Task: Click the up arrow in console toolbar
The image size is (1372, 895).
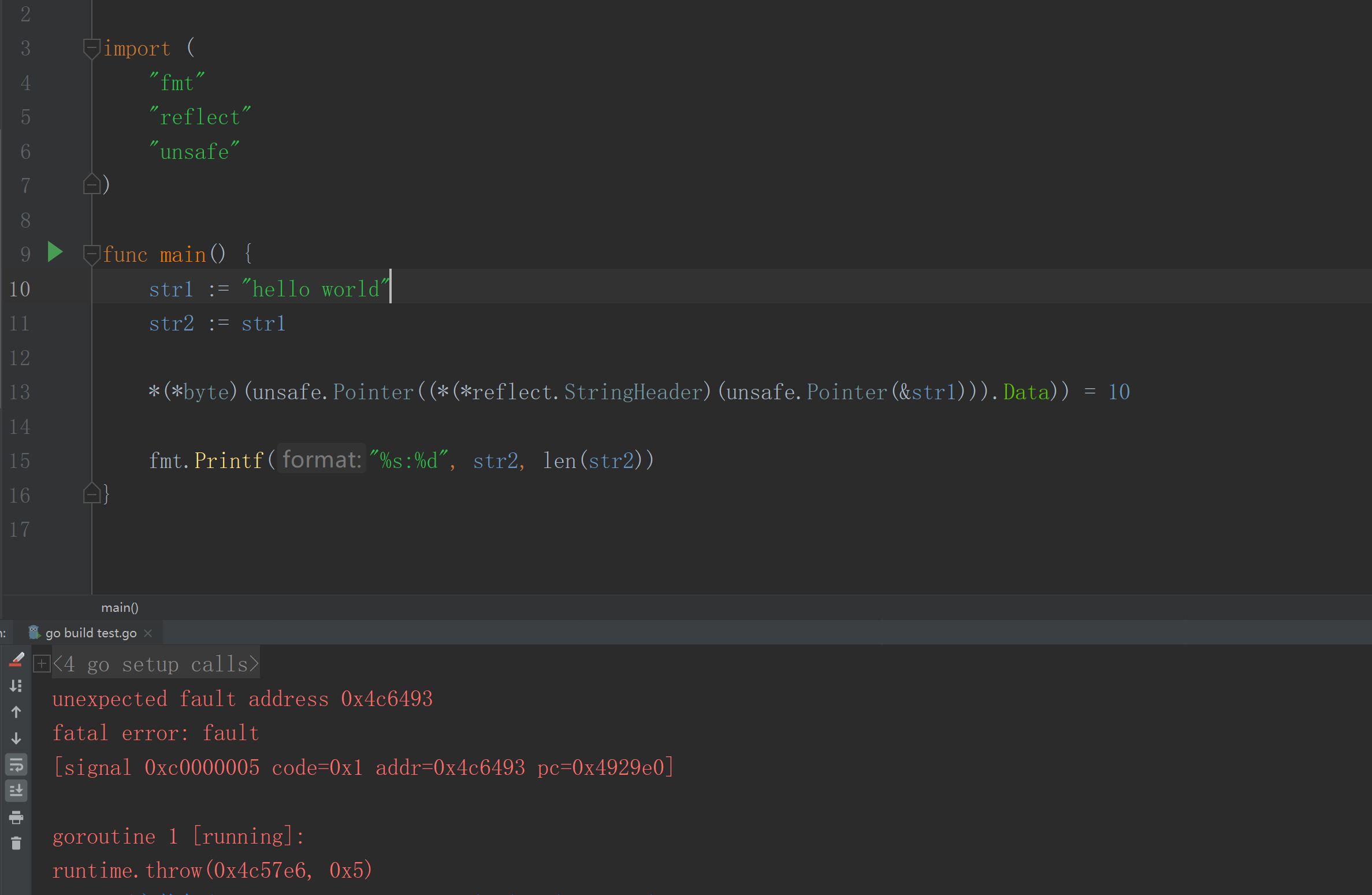Action: 16,712
